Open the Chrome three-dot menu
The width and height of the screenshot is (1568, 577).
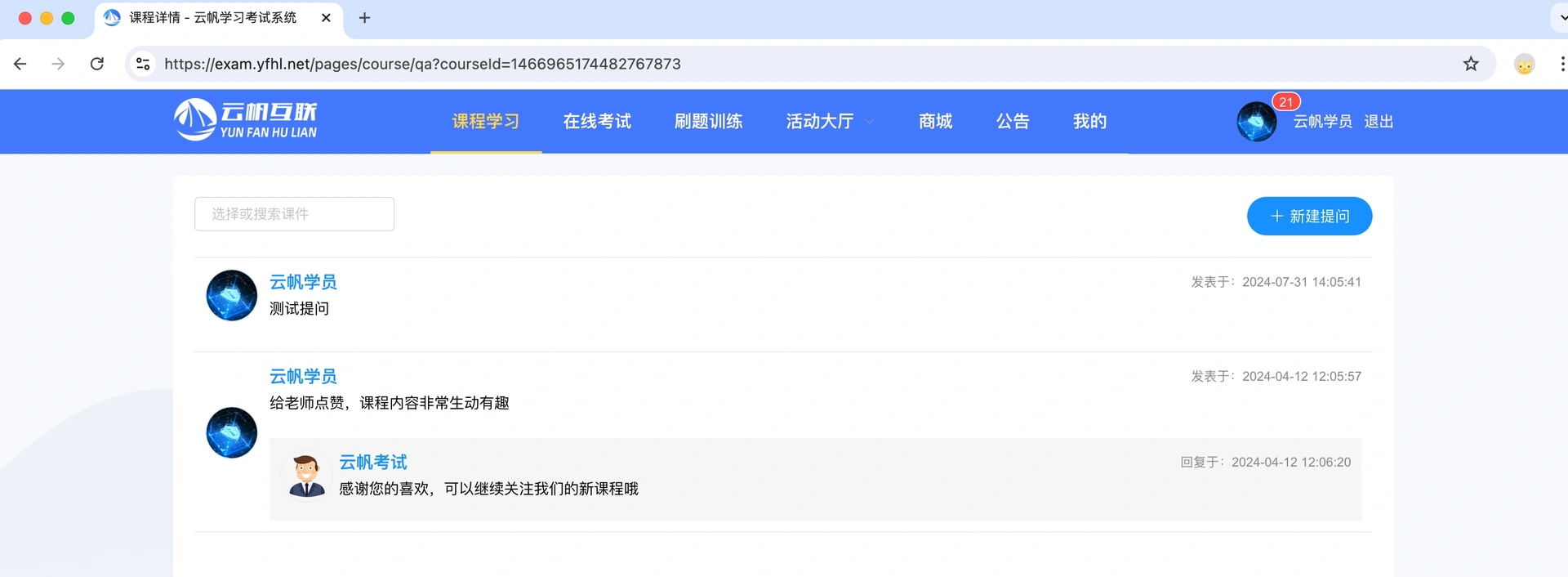coord(1561,64)
